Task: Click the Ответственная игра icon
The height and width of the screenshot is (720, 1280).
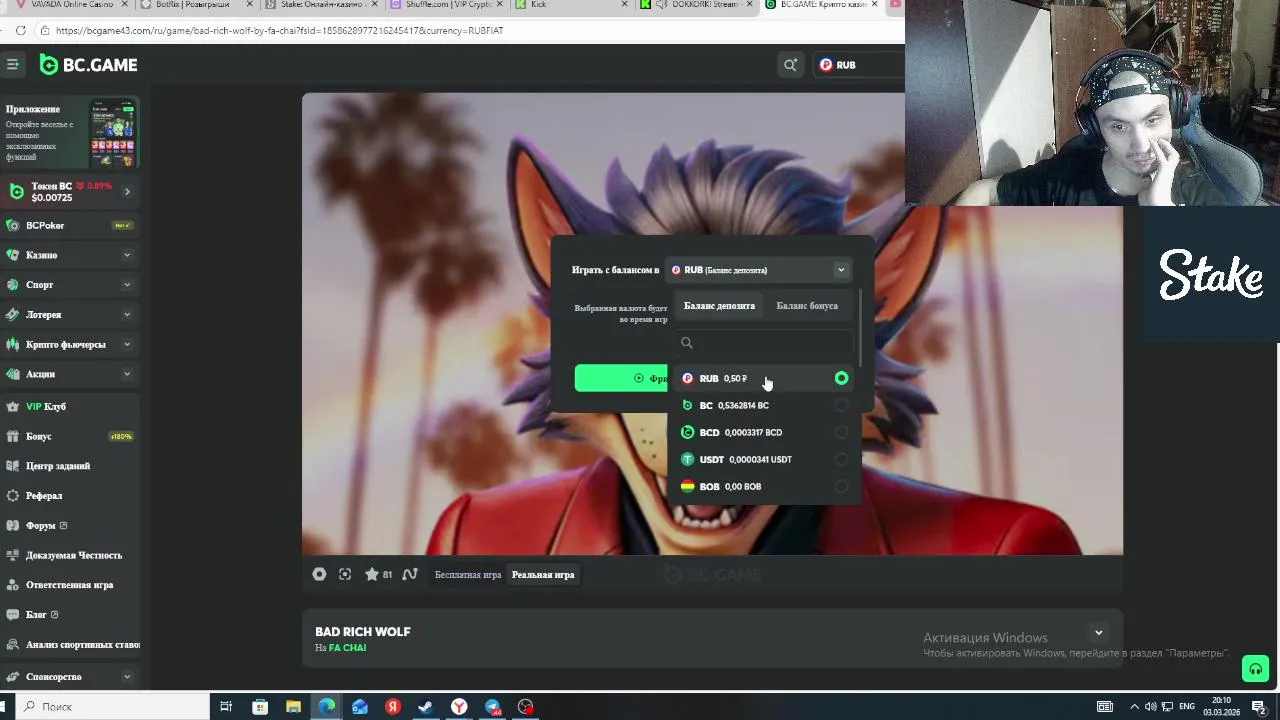Action: (13, 584)
